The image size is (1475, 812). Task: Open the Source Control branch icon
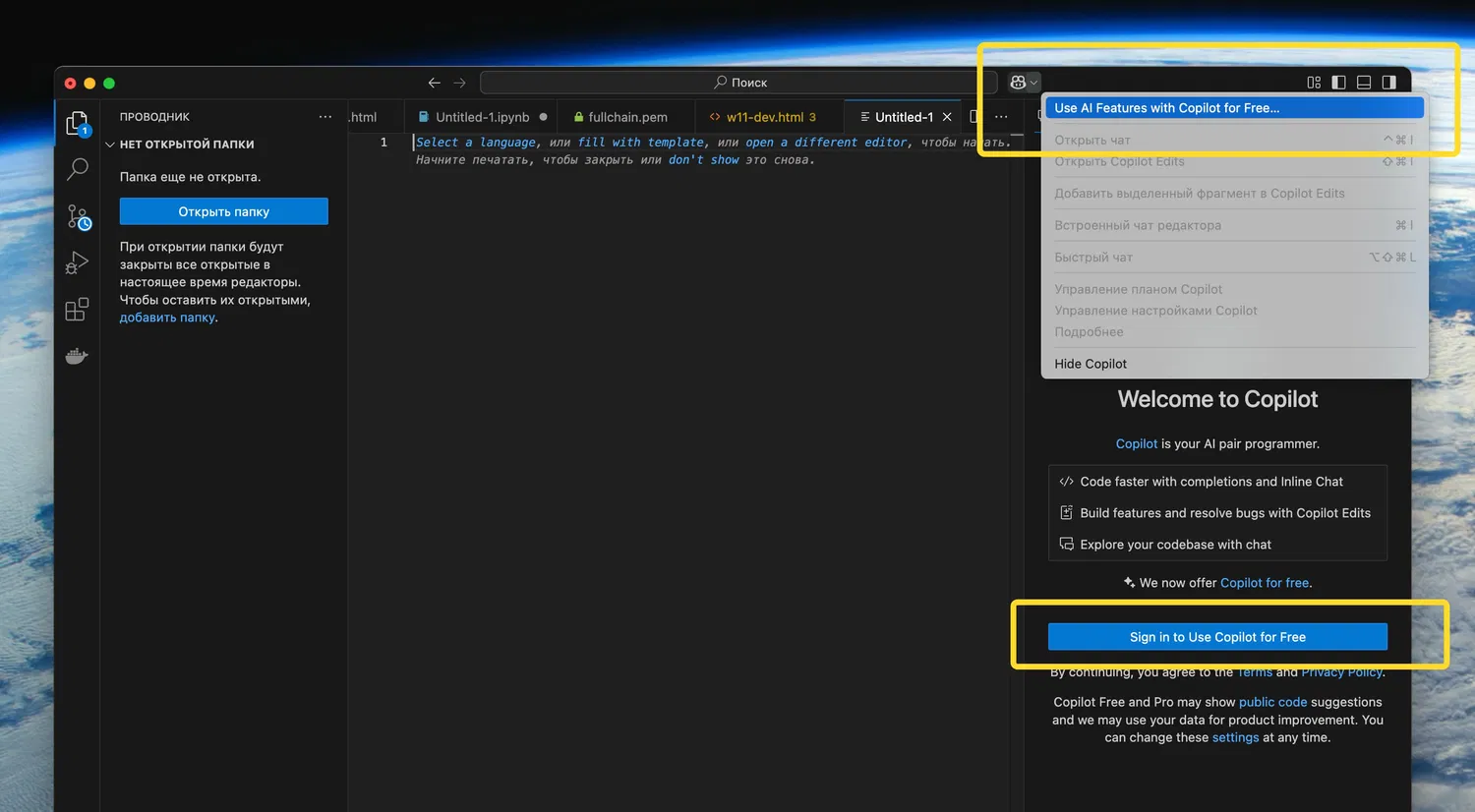tap(78, 216)
